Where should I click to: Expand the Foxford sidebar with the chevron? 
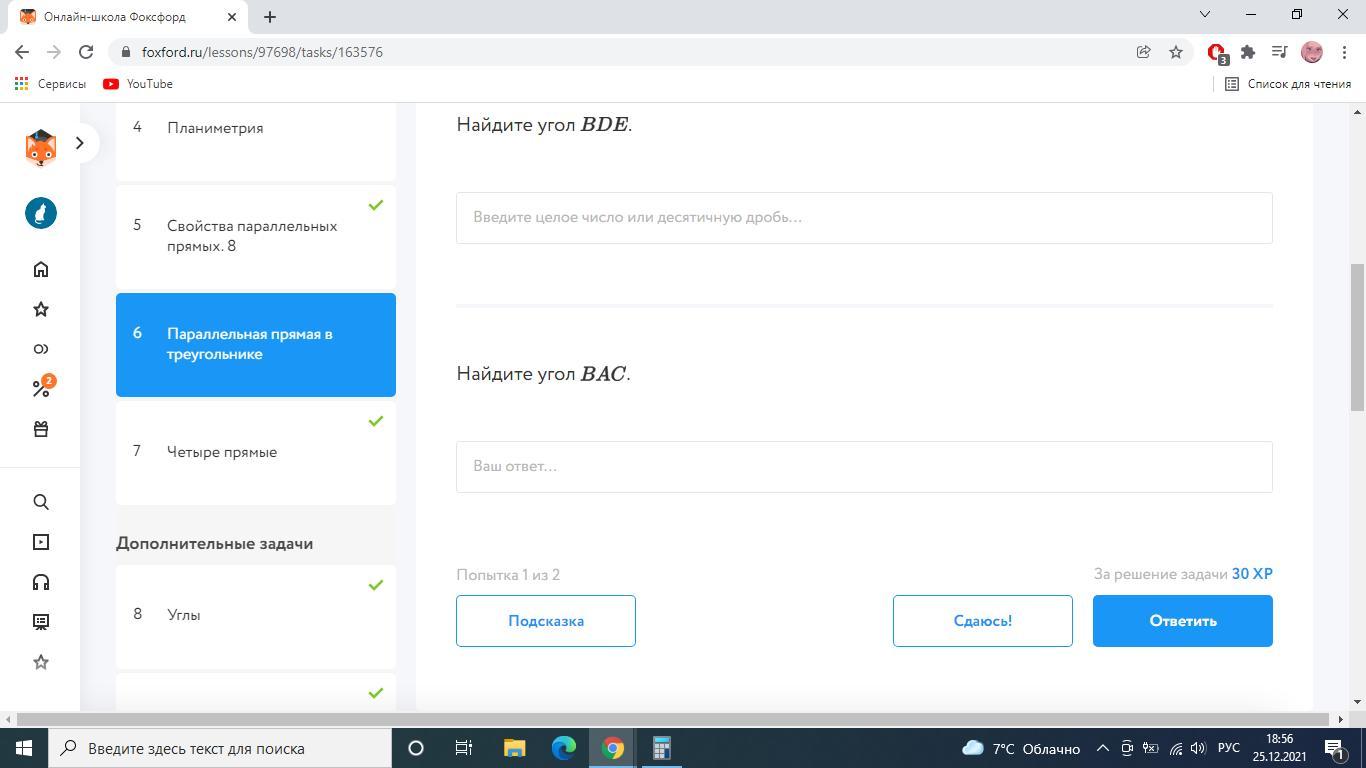click(x=80, y=143)
